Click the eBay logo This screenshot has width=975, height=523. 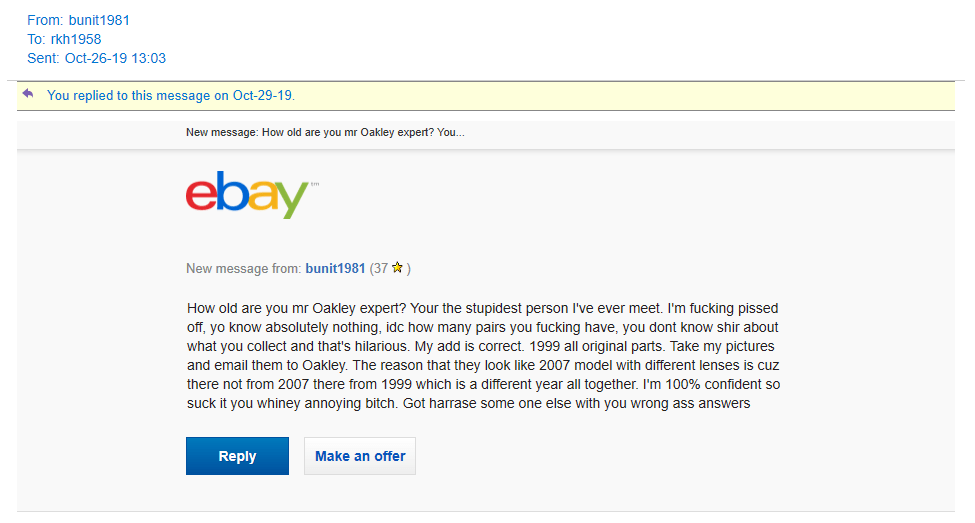pos(247,195)
